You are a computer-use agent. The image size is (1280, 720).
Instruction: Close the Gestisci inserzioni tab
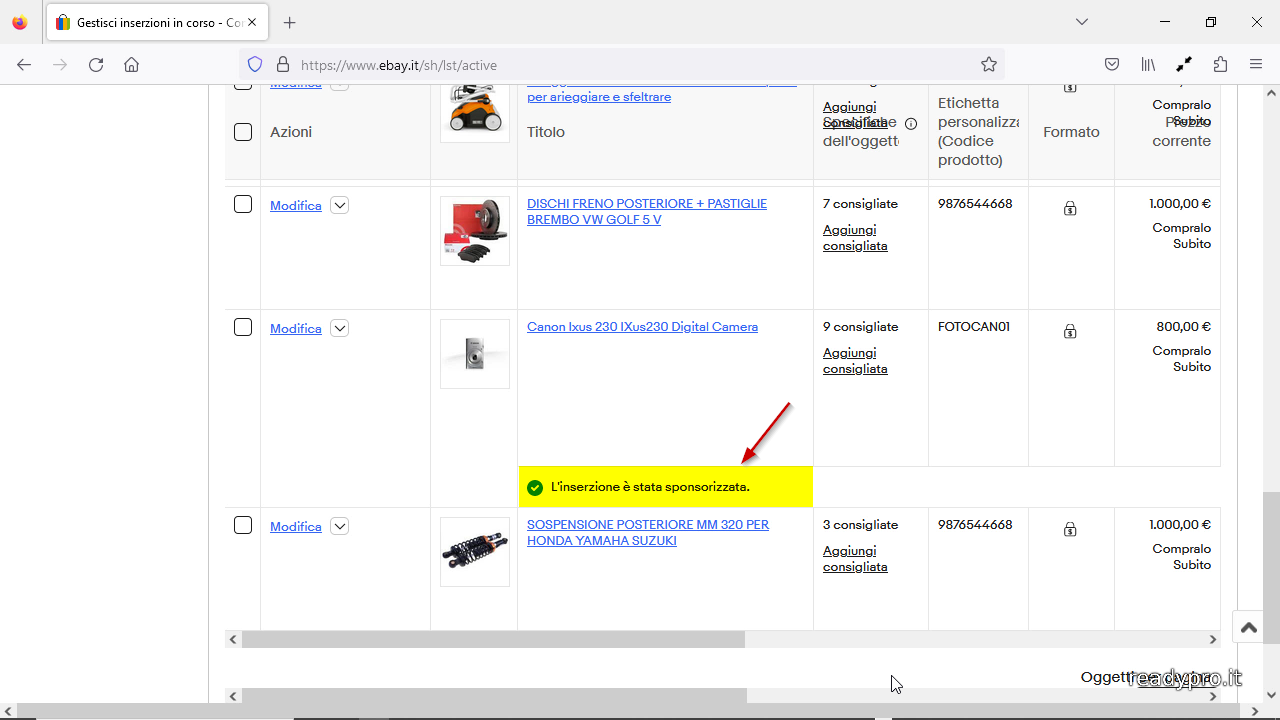coord(252,22)
